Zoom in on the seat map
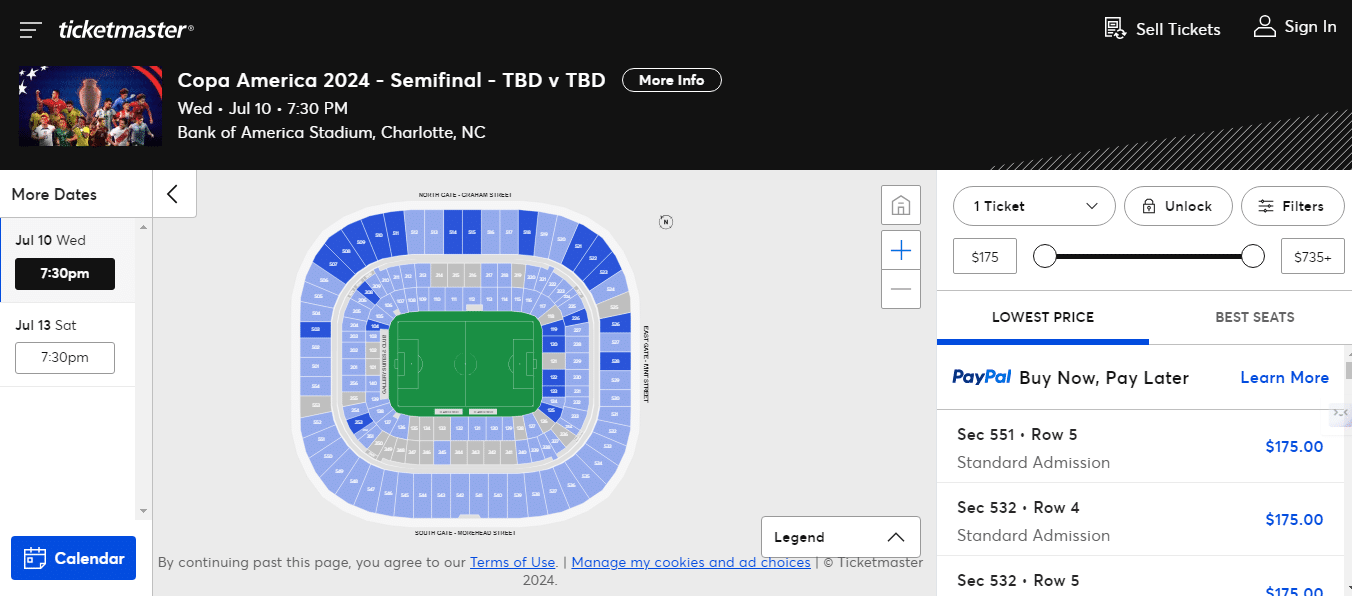 tap(900, 250)
